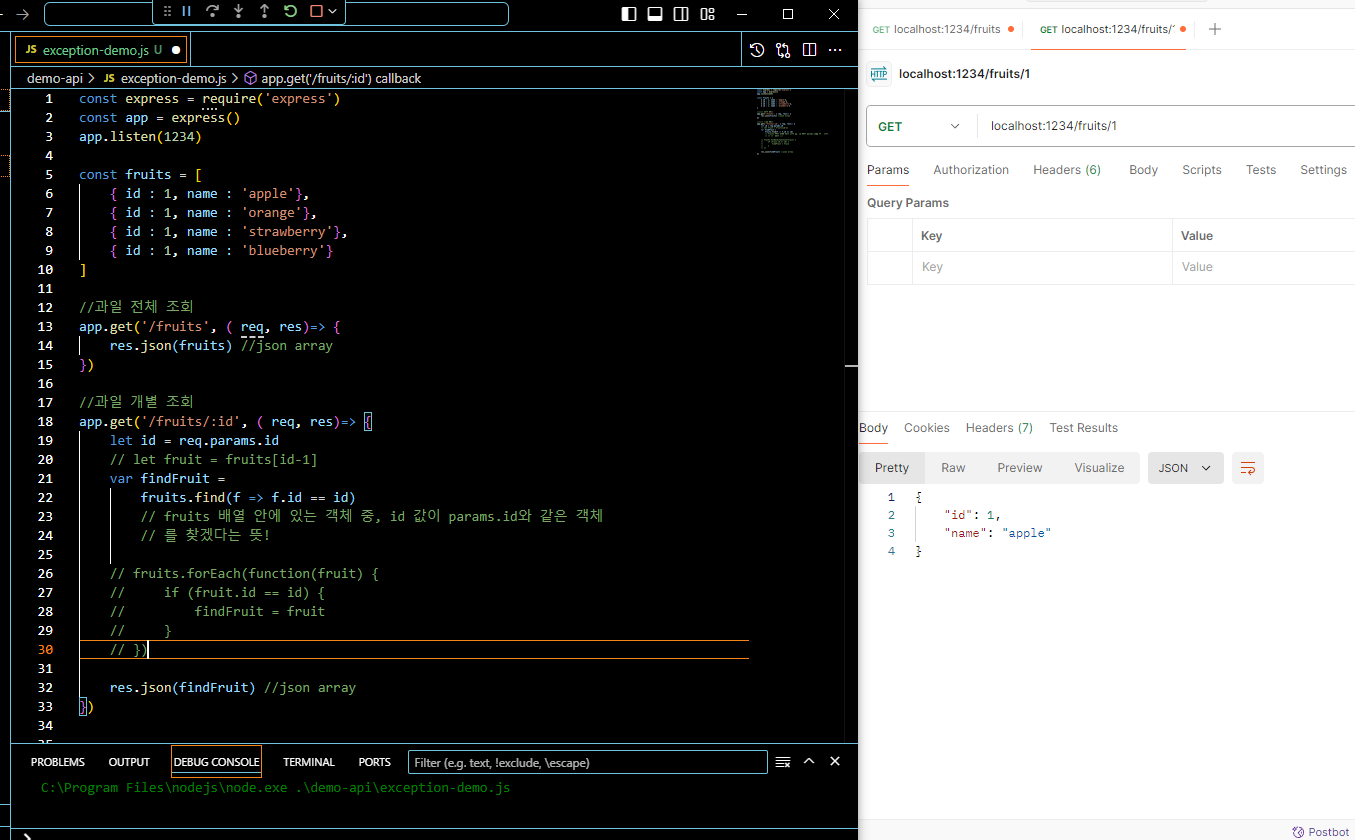Open the TERMINAL panel tab
The width and height of the screenshot is (1355, 840).
[309, 762]
